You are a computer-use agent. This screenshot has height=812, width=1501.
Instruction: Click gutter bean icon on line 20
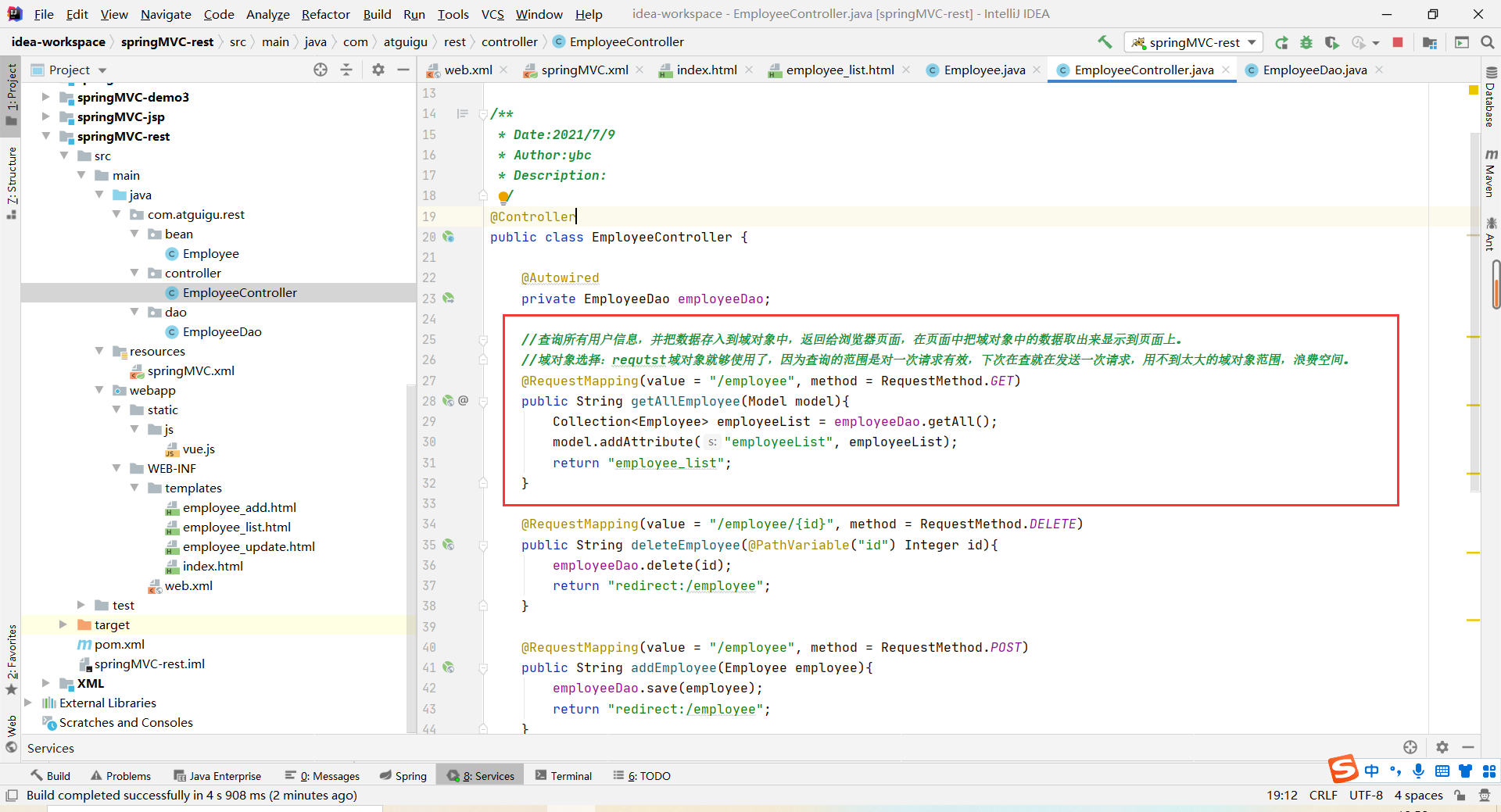click(449, 237)
